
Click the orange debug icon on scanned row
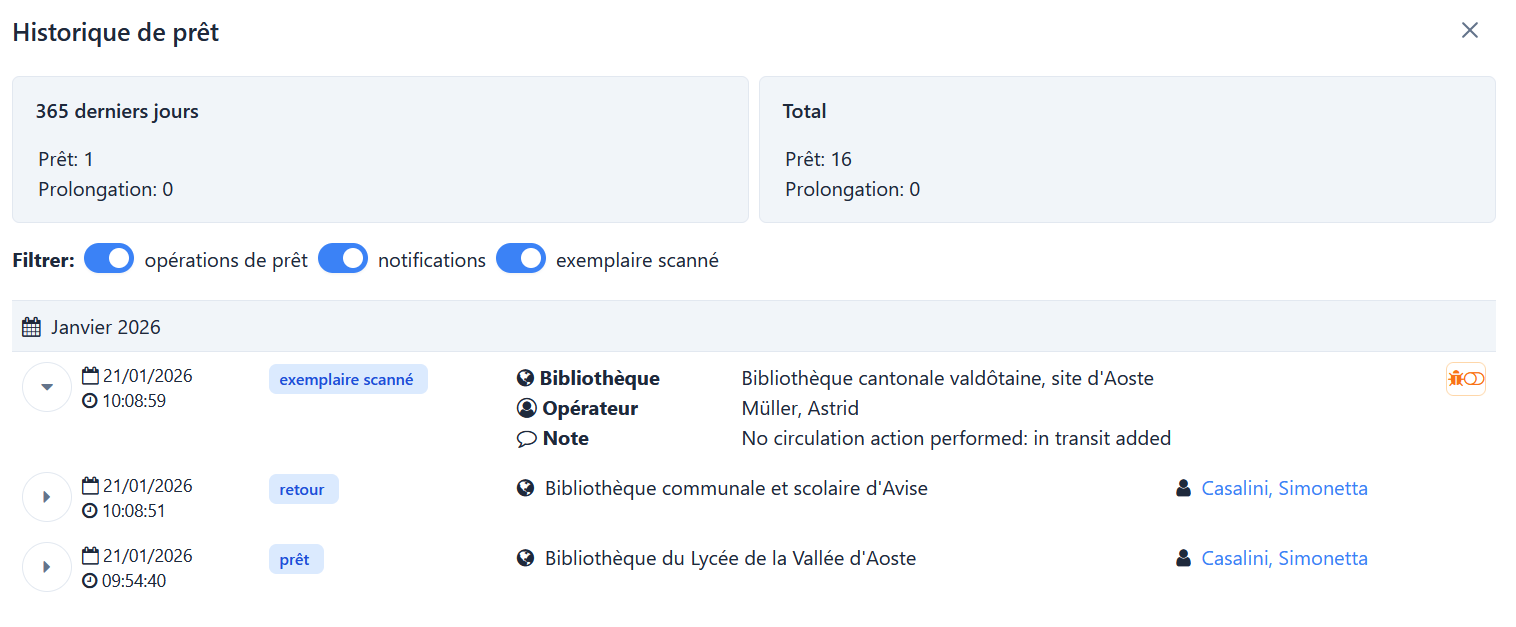coord(1465,379)
